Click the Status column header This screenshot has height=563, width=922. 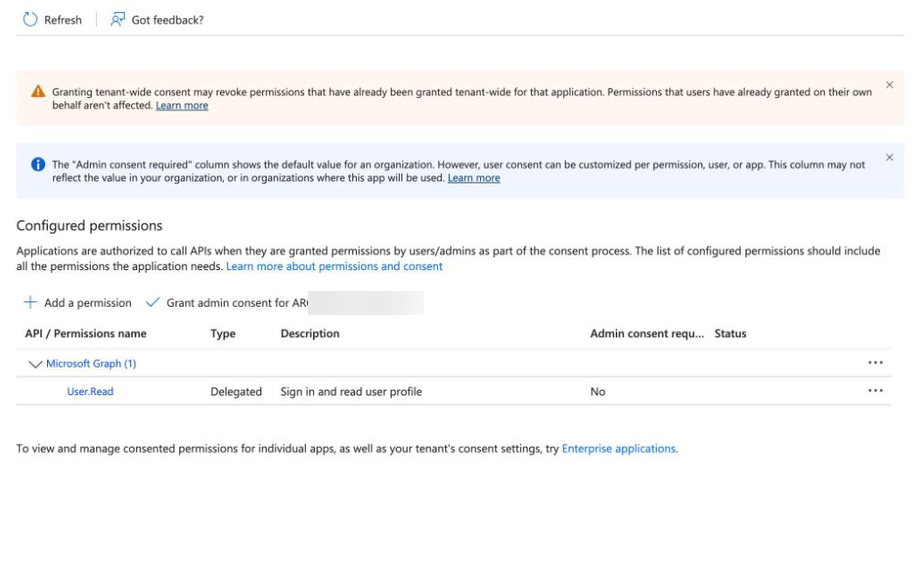pyautogui.click(x=730, y=334)
